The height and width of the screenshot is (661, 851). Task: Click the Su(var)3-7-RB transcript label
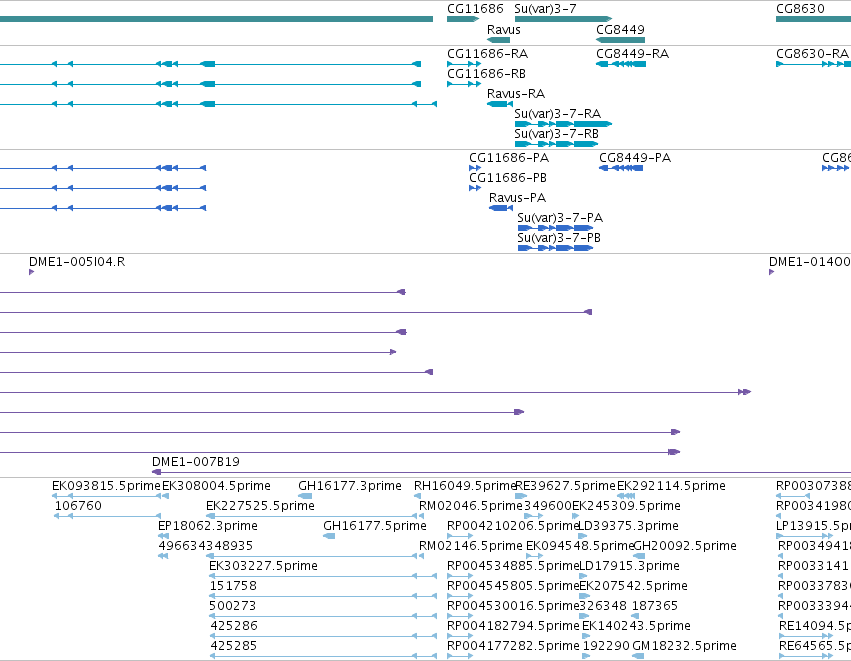[x=556, y=134]
